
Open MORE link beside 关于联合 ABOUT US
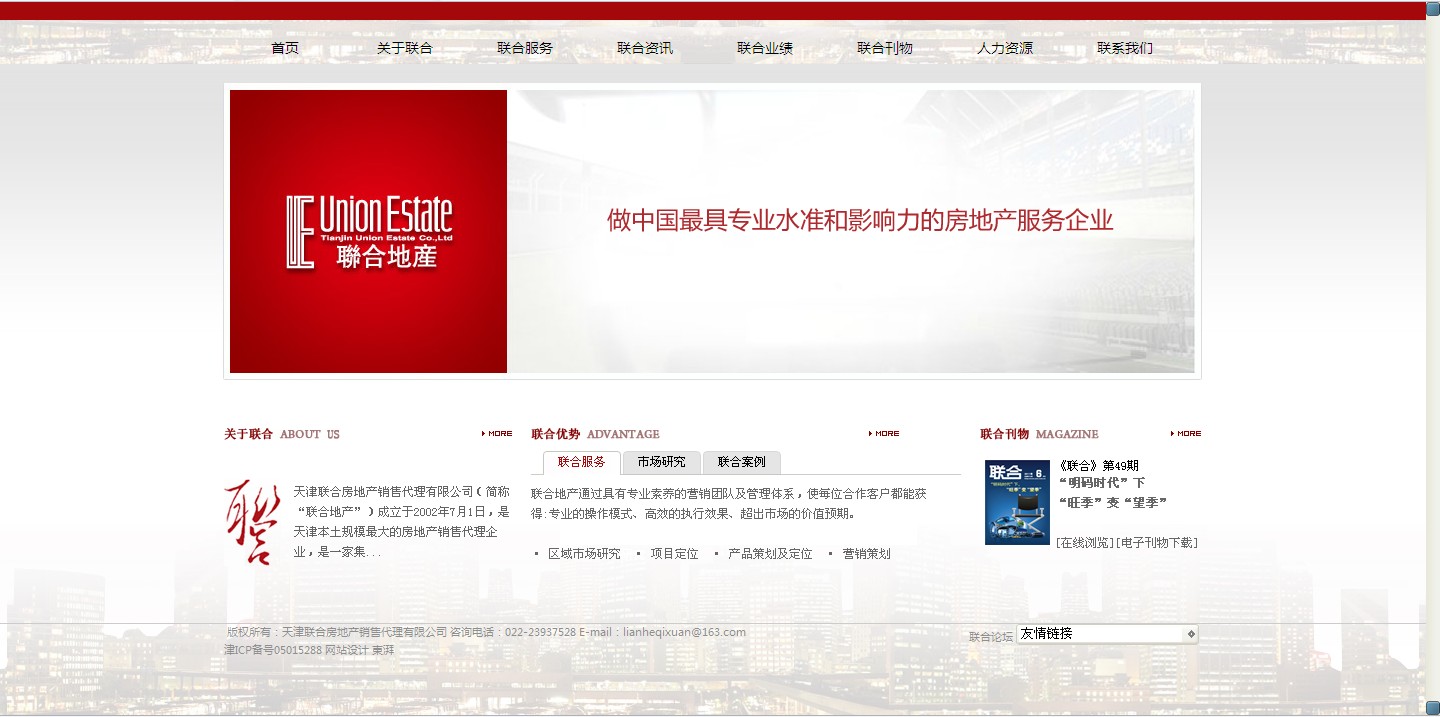pos(497,434)
